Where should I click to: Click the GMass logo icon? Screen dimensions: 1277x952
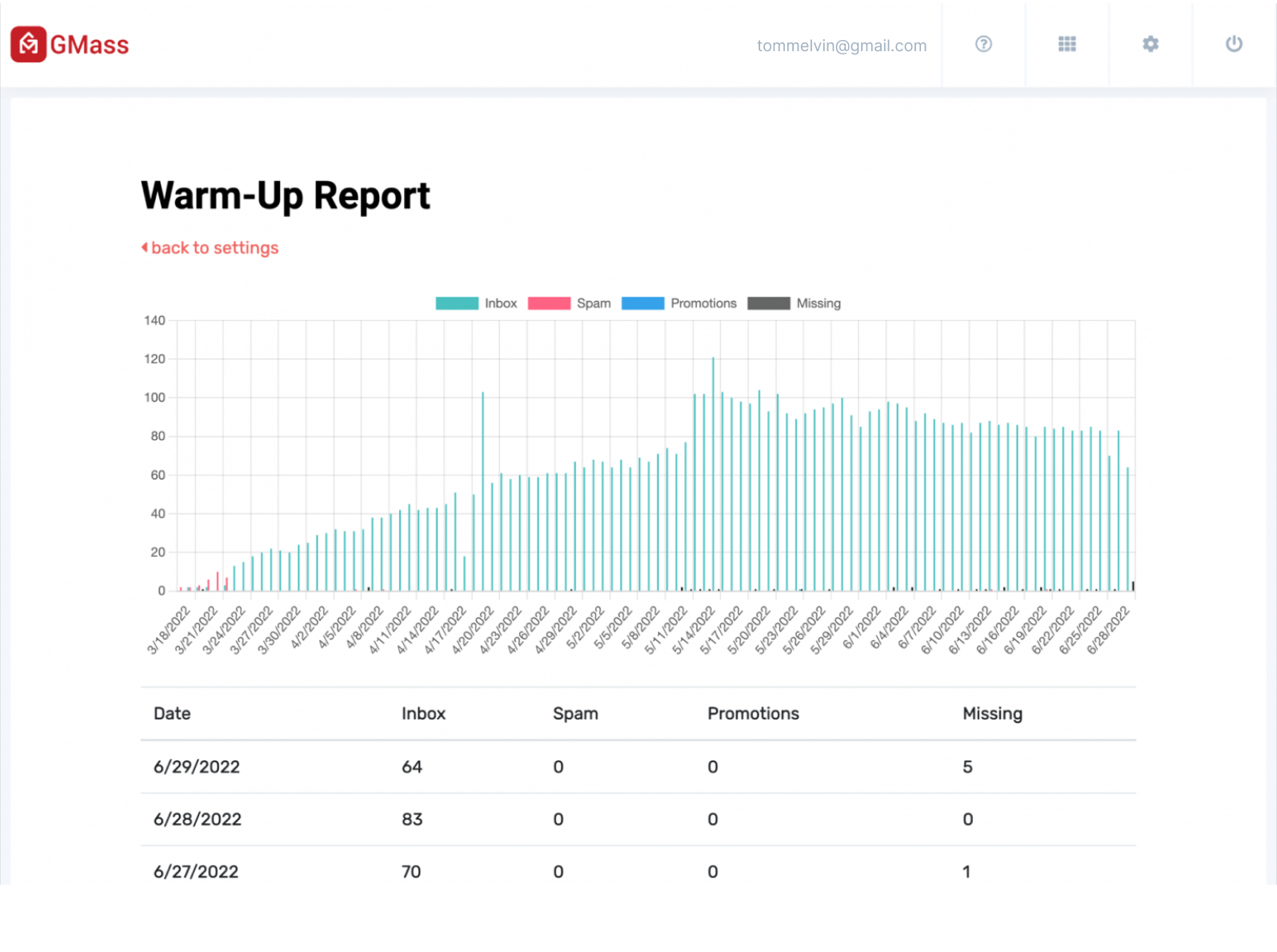28,45
